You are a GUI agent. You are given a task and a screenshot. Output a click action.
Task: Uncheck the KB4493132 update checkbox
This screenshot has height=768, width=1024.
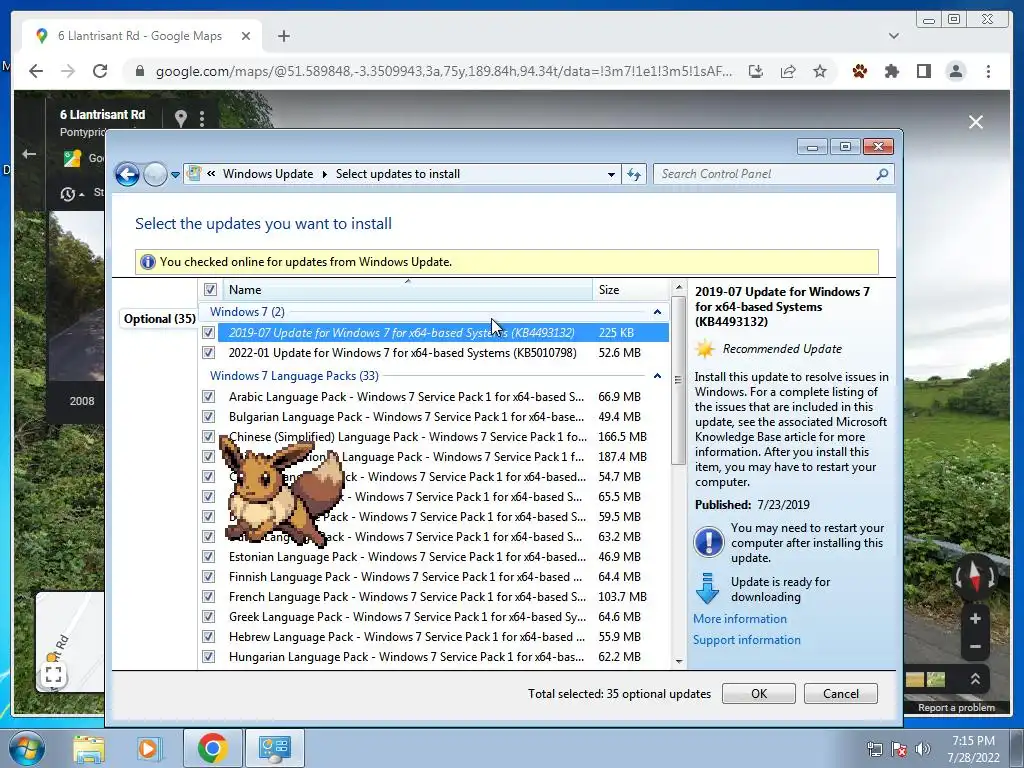(208, 332)
